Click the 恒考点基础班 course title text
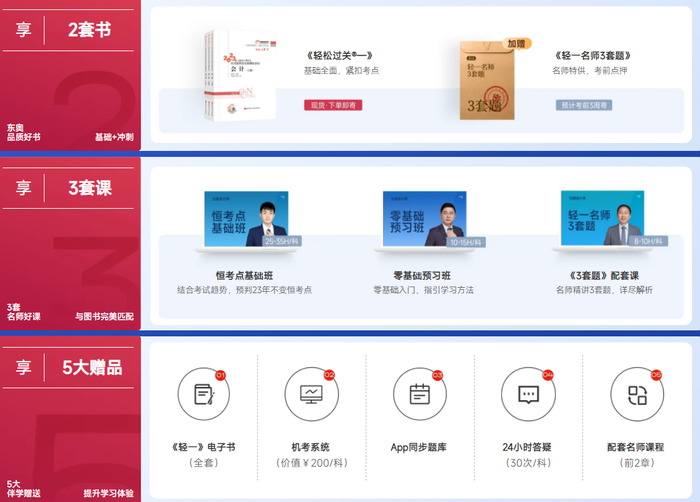This screenshot has width=700, height=502. click(x=244, y=274)
